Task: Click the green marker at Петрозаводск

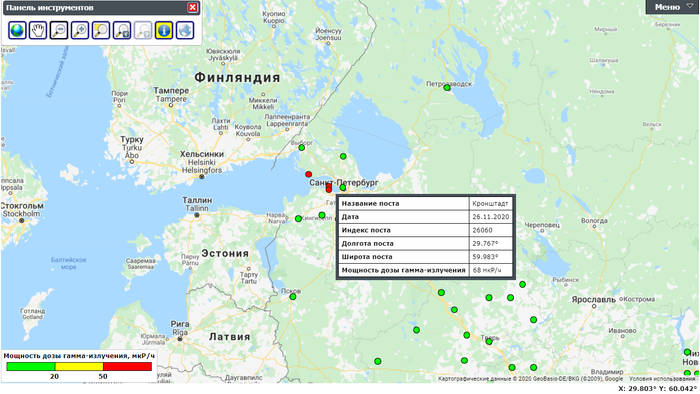Action: pos(447,88)
